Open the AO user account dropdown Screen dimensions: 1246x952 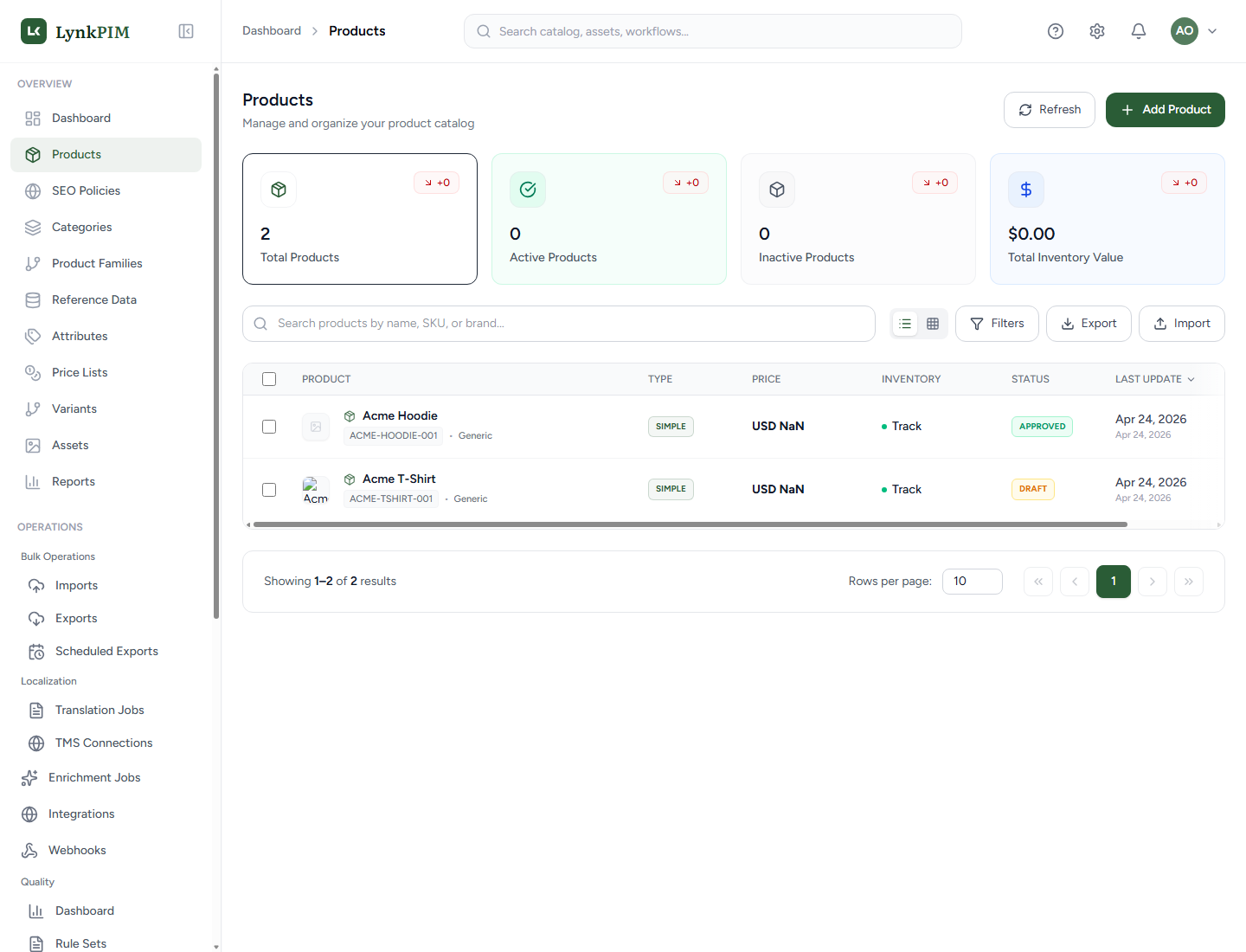tap(1194, 31)
